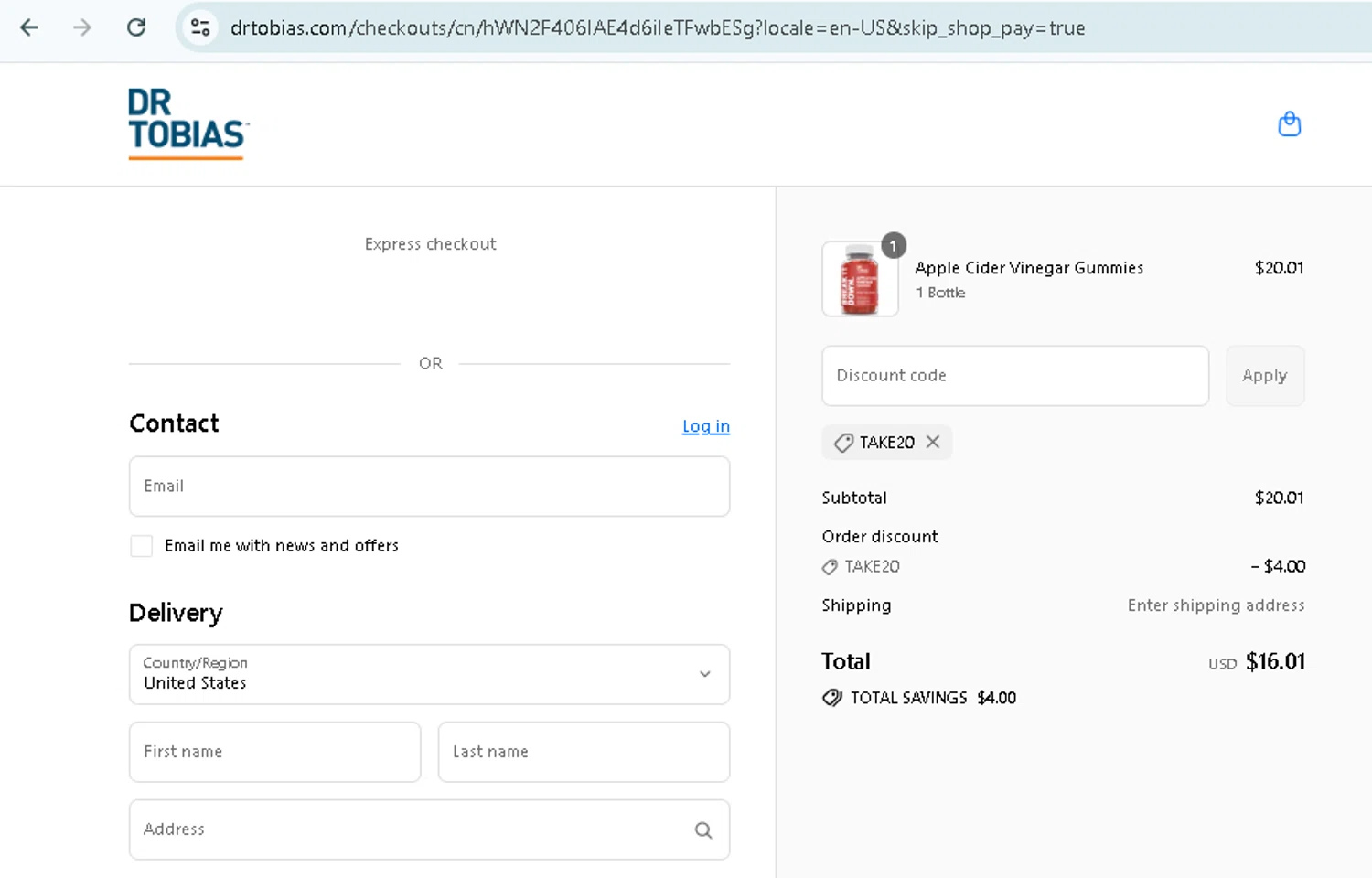The width and height of the screenshot is (1372, 878).
Task: Open the shopping bag cart icon
Action: coord(1290,123)
